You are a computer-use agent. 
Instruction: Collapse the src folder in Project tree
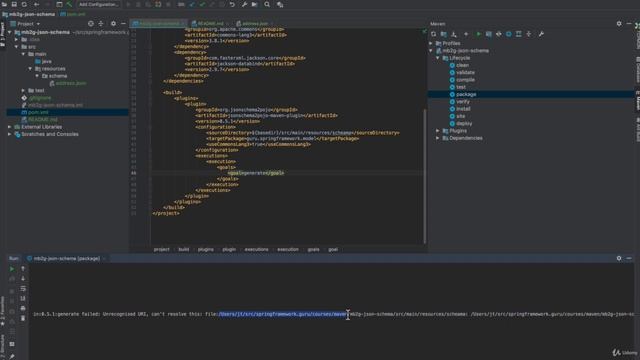pos(16,47)
